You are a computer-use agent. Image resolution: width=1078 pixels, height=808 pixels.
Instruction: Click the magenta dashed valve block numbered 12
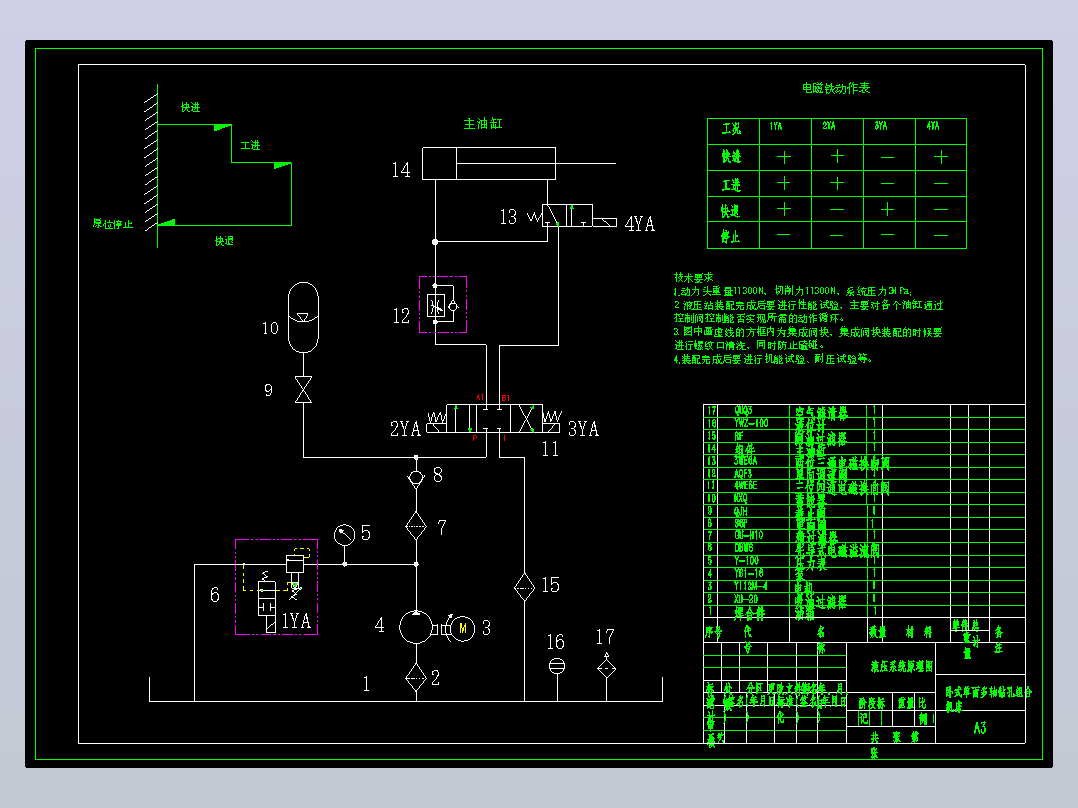pyautogui.click(x=443, y=305)
